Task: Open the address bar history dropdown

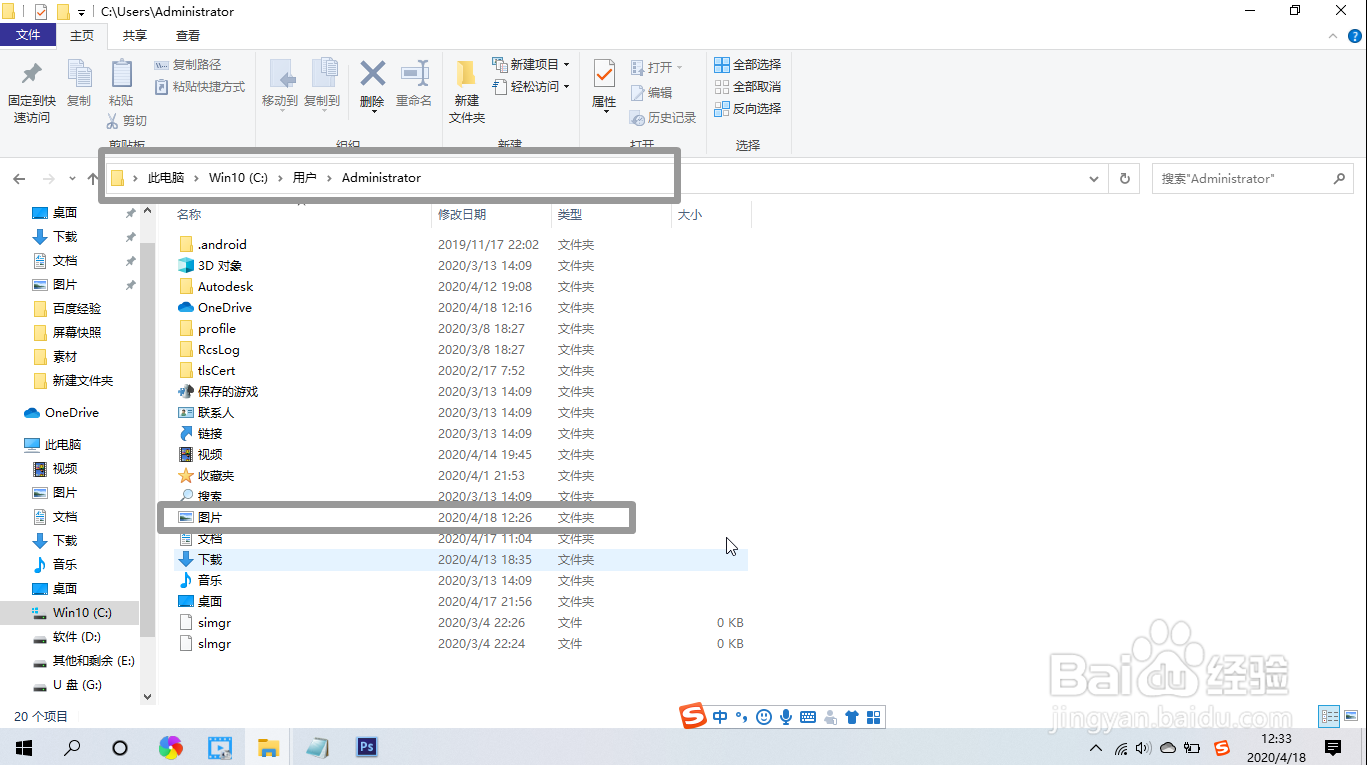Action: (x=1093, y=179)
